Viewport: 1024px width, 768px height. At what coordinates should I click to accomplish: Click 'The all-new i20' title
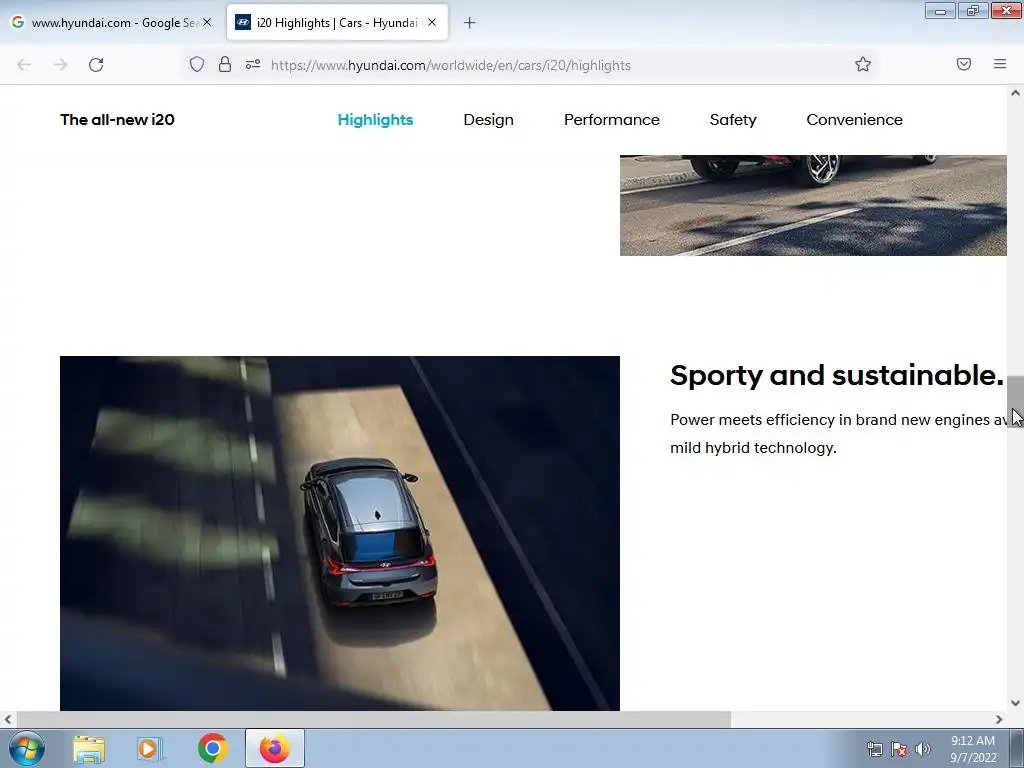click(x=118, y=120)
